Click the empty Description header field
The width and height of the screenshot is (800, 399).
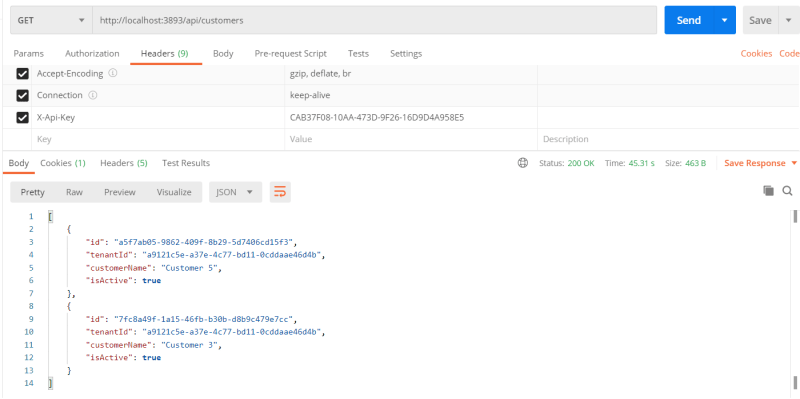pos(668,139)
